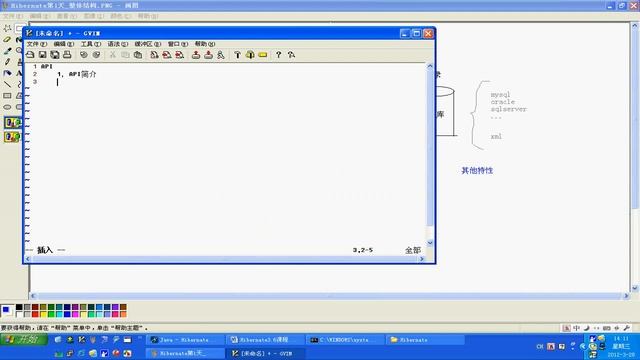Click the system tray clock
The height and width of the screenshot is (360, 640).
pos(621,347)
